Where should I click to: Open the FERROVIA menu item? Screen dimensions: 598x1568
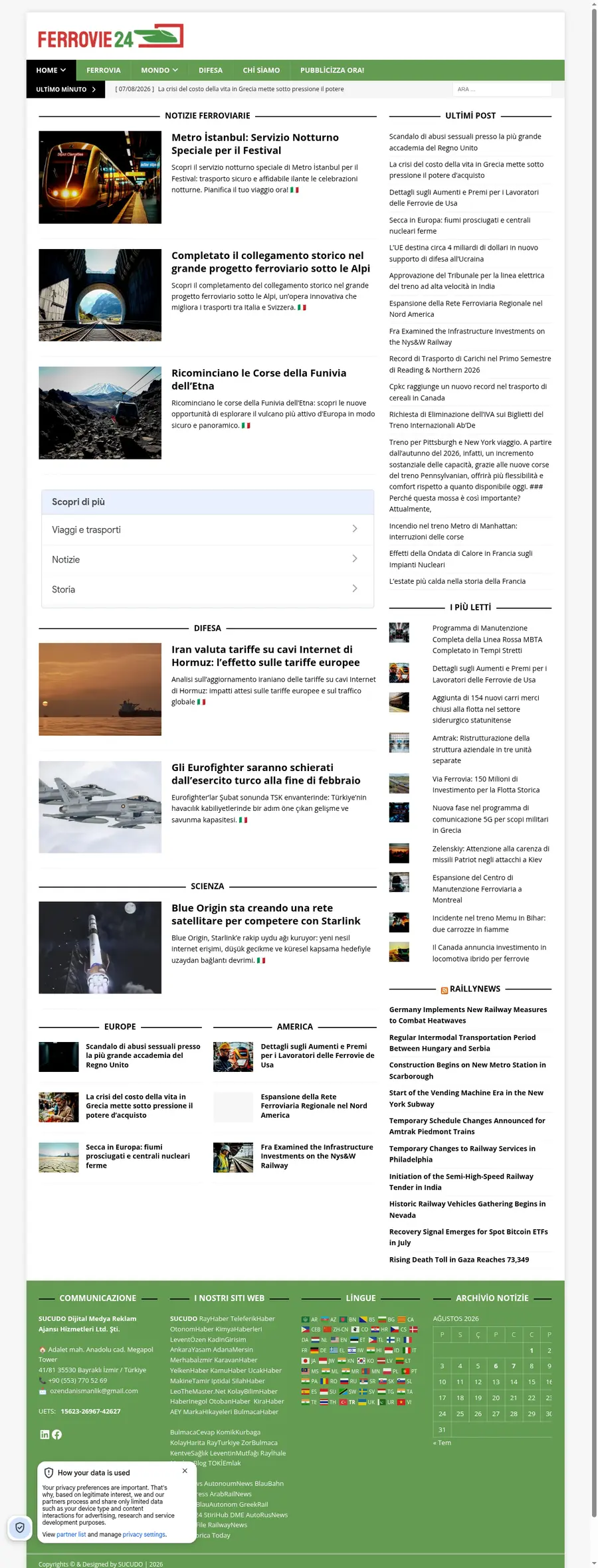click(104, 70)
